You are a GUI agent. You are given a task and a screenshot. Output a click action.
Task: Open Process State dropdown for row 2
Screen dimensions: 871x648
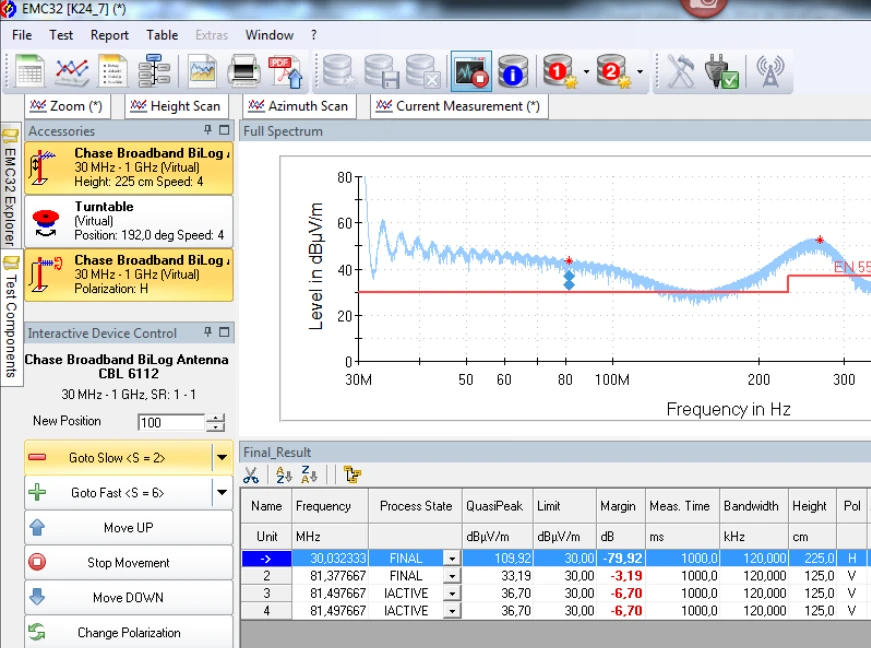point(451,576)
